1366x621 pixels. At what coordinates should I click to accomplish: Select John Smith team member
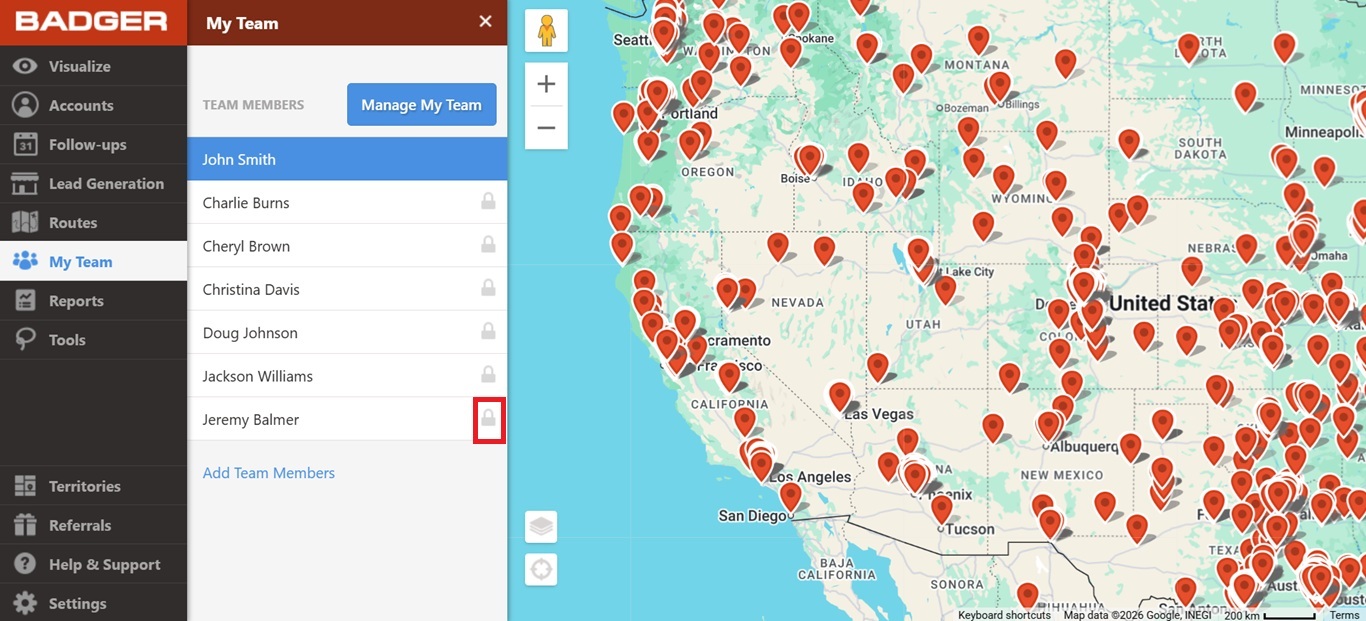[x=347, y=159]
